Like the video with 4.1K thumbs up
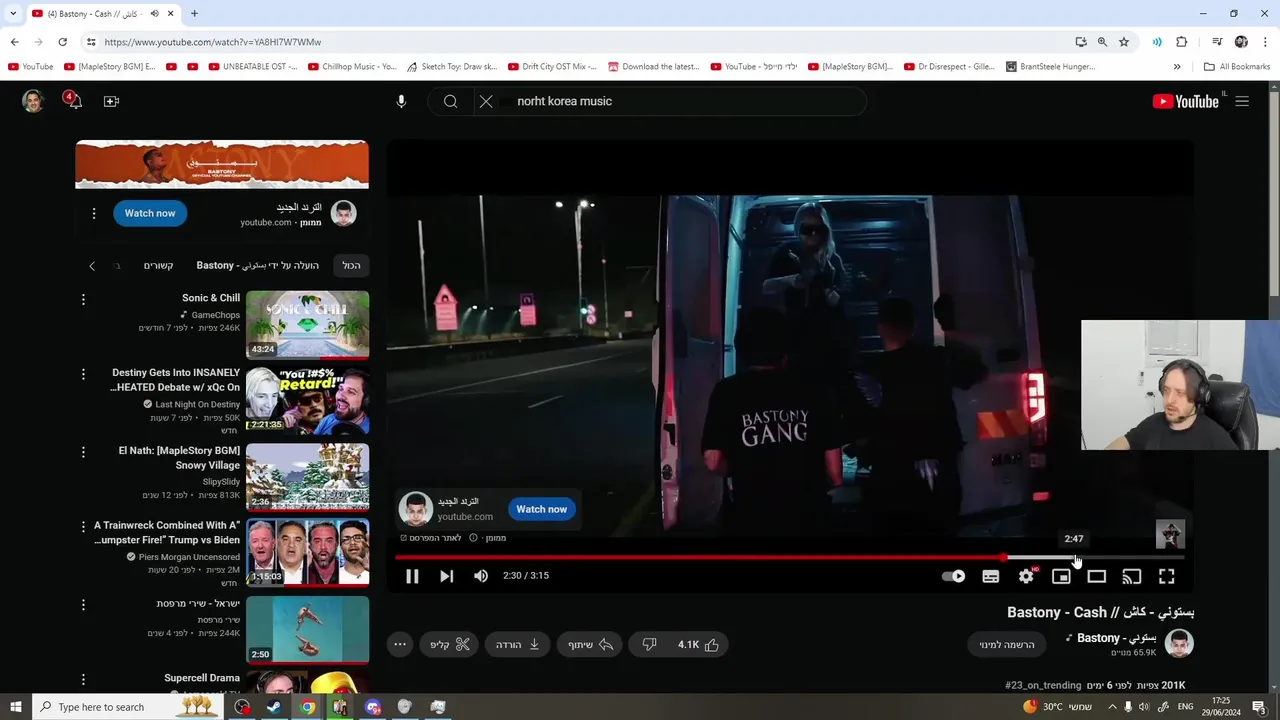Image resolution: width=1280 pixels, height=720 pixels. (x=698, y=645)
